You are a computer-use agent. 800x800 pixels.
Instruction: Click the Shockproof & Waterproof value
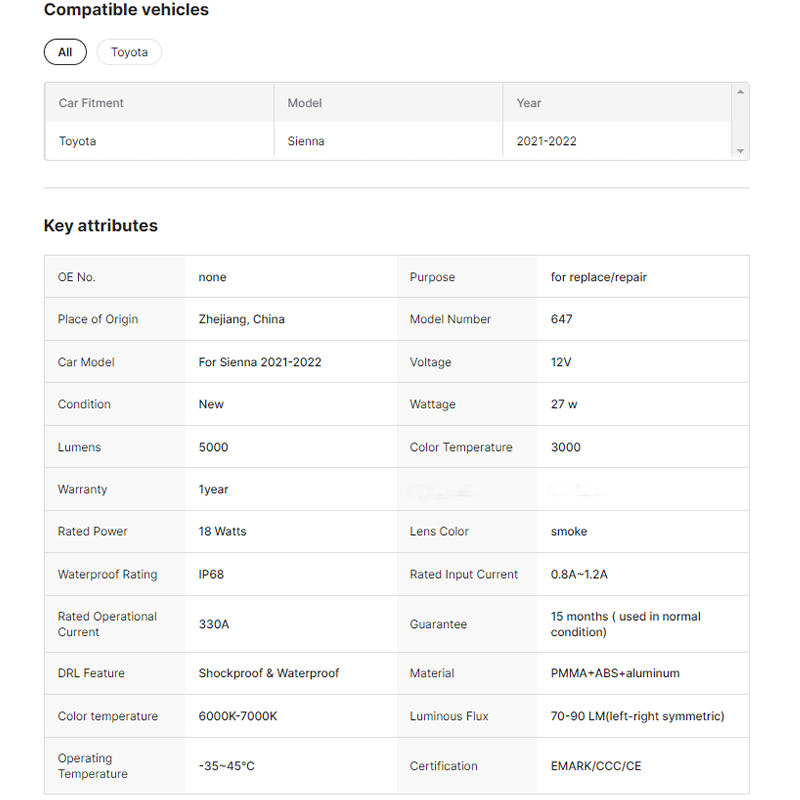tap(269, 673)
